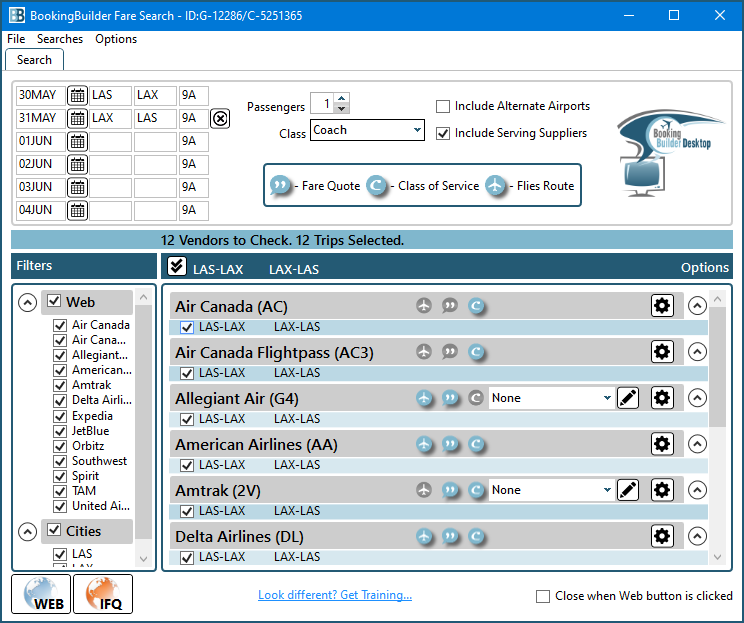The height and width of the screenshot is (623, 744).
Task: Open the Options menu
Action: coord(116,39)
